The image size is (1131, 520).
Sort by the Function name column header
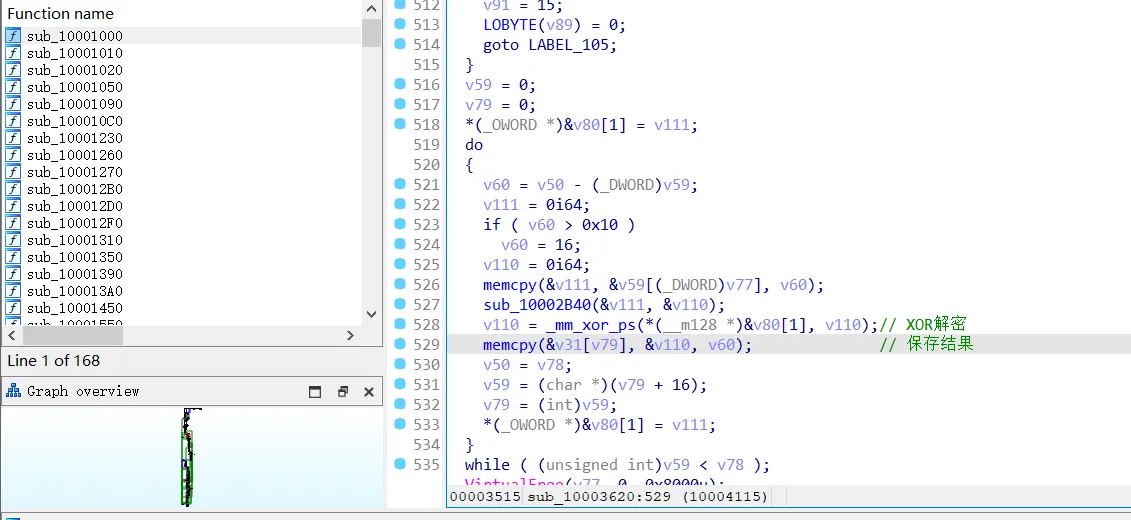(60, 14)
